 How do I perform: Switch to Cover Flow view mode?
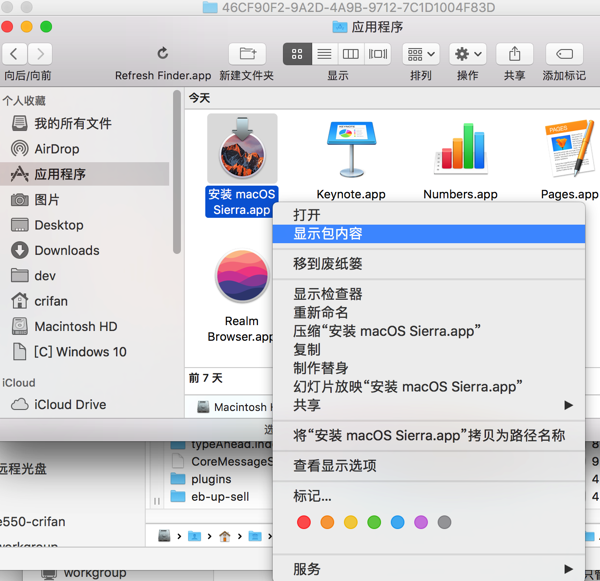(378, 54)
